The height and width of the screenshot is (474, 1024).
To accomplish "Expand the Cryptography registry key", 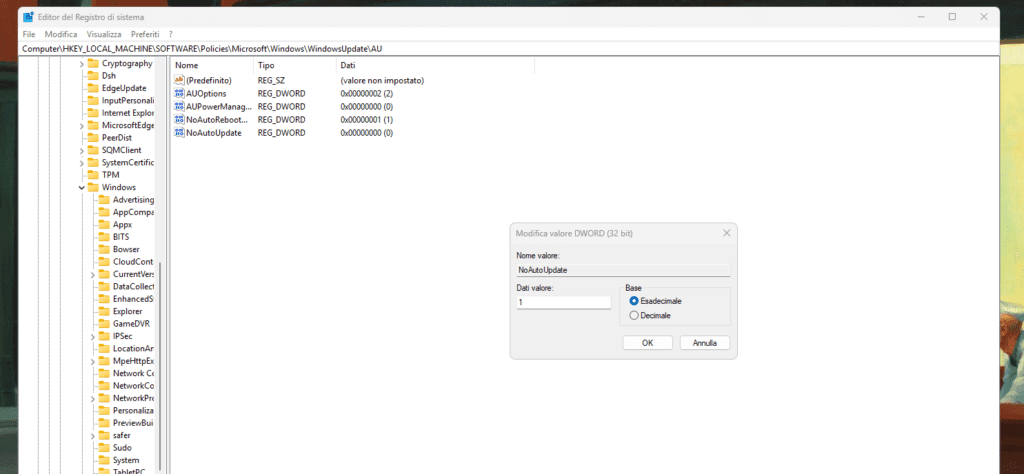I will click(x=81, y=63).
